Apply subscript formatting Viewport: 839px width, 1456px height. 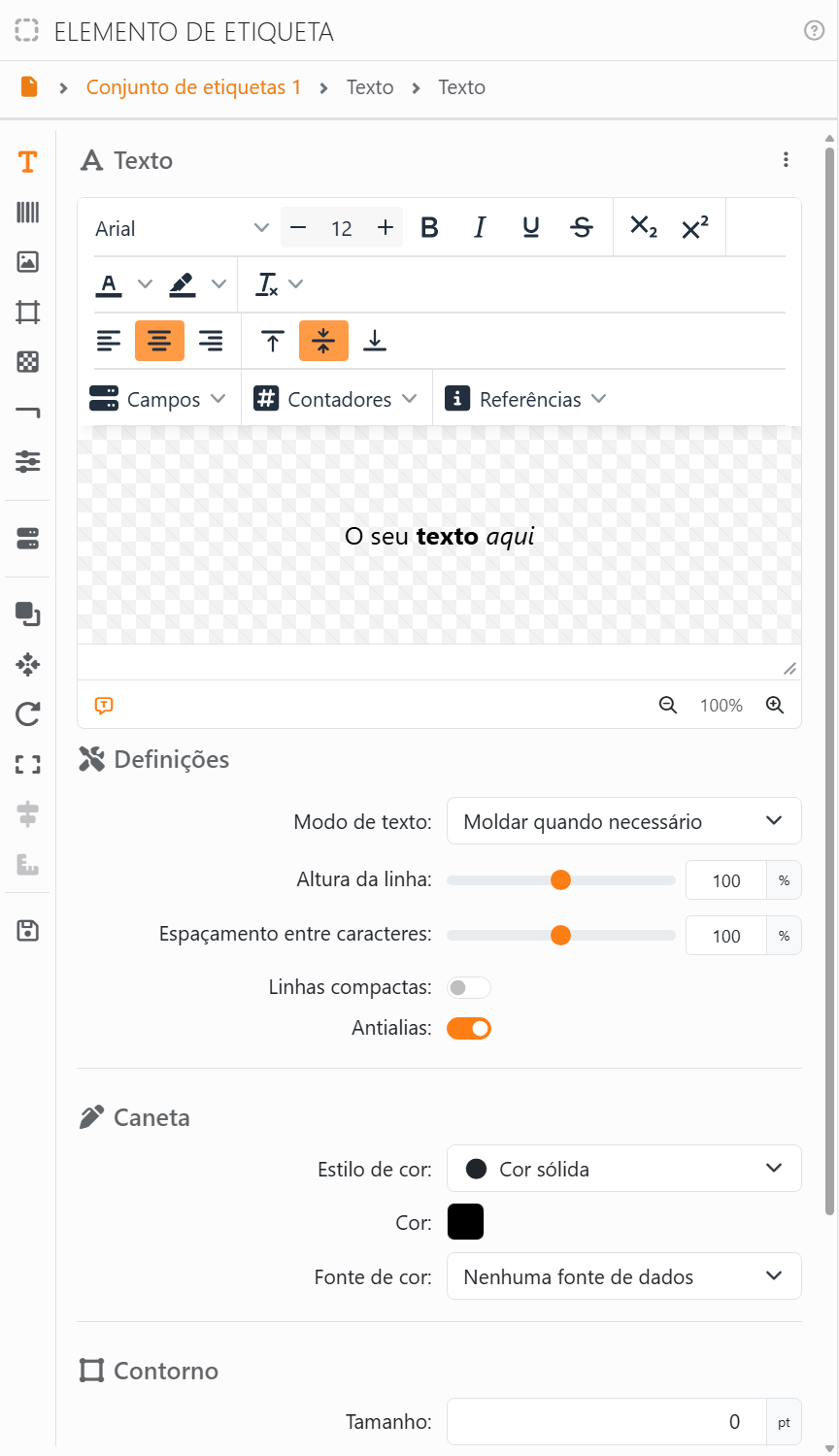point(643,227)
